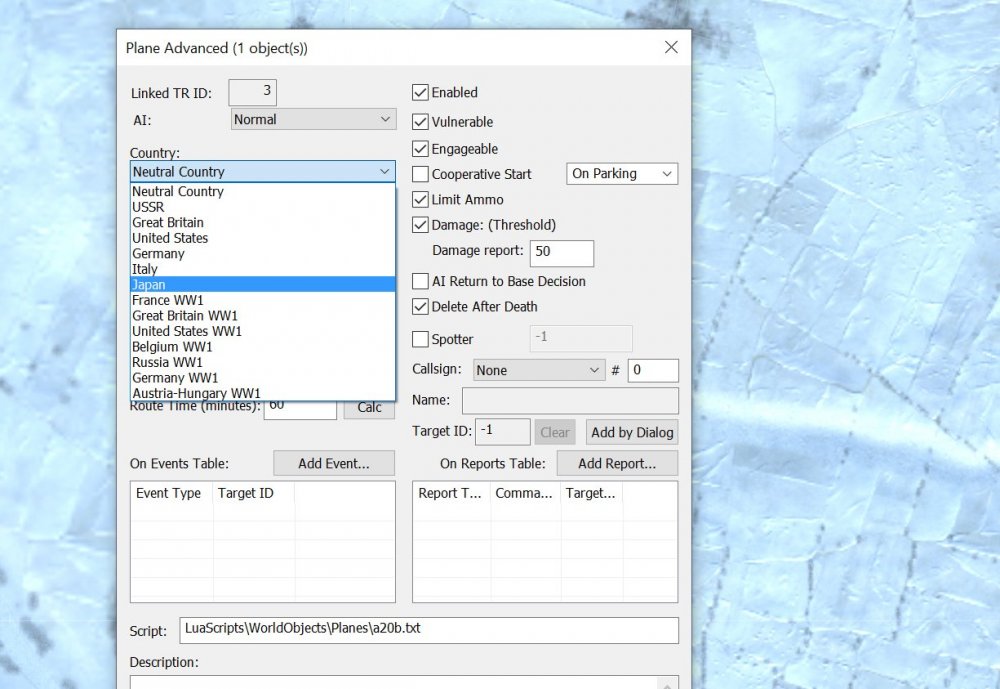Screen dimensions: 1000x689
Task: Click the Damage report input field
Action: (561, 252)
